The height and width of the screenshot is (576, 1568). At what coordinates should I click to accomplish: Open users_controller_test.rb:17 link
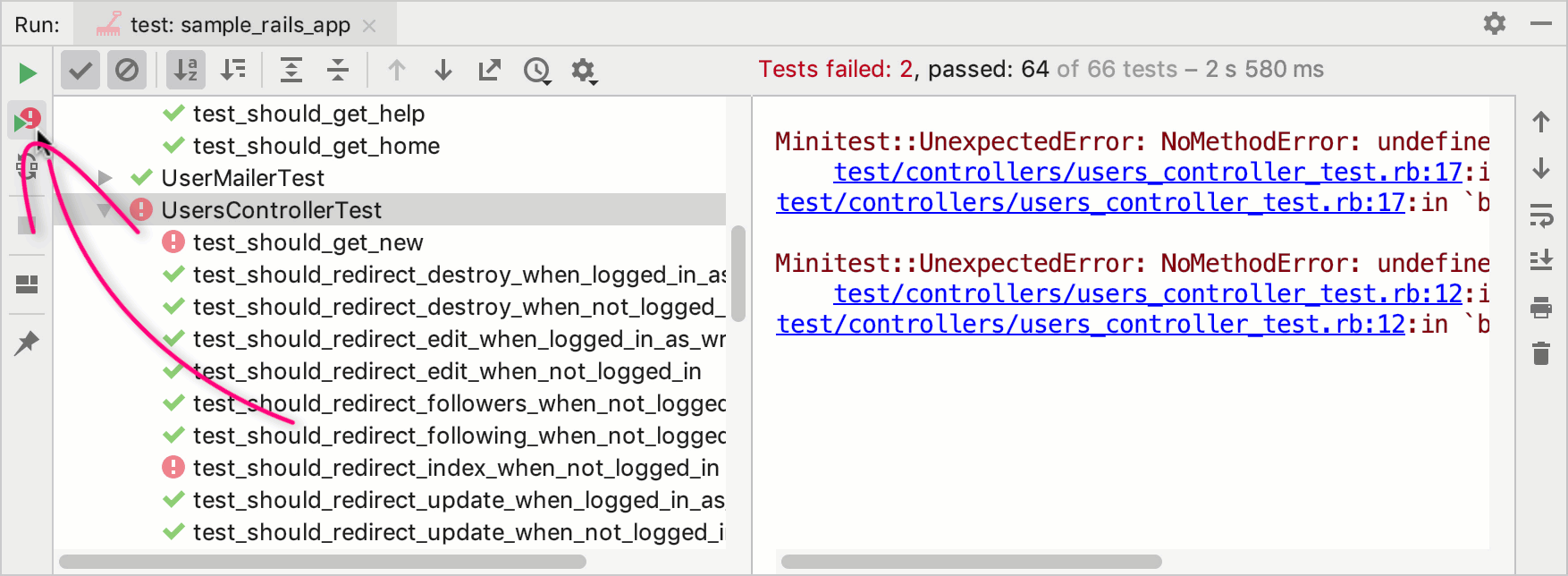coord(1148,172)
